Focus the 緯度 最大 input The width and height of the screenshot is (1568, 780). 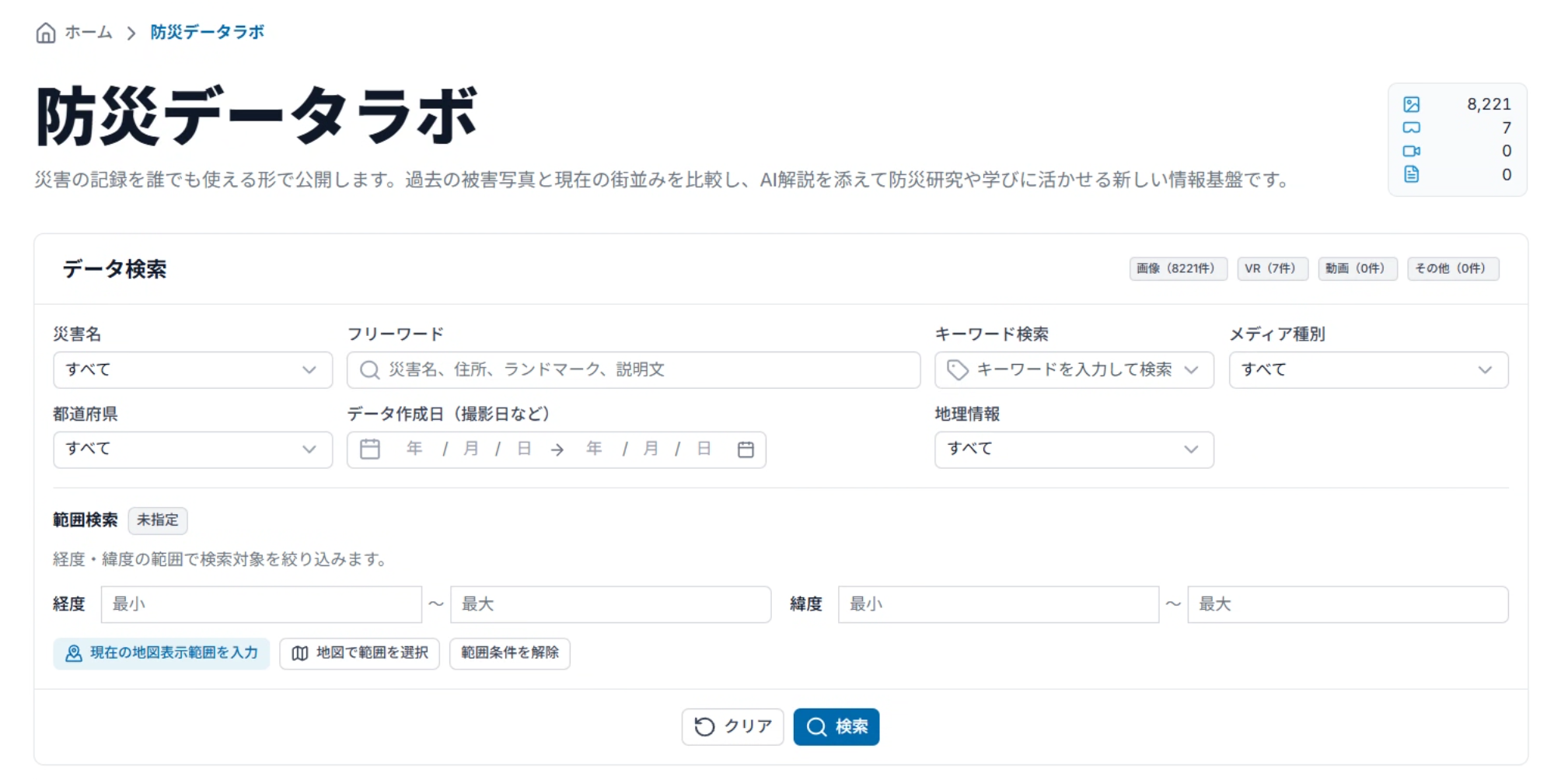point(1347,604)
